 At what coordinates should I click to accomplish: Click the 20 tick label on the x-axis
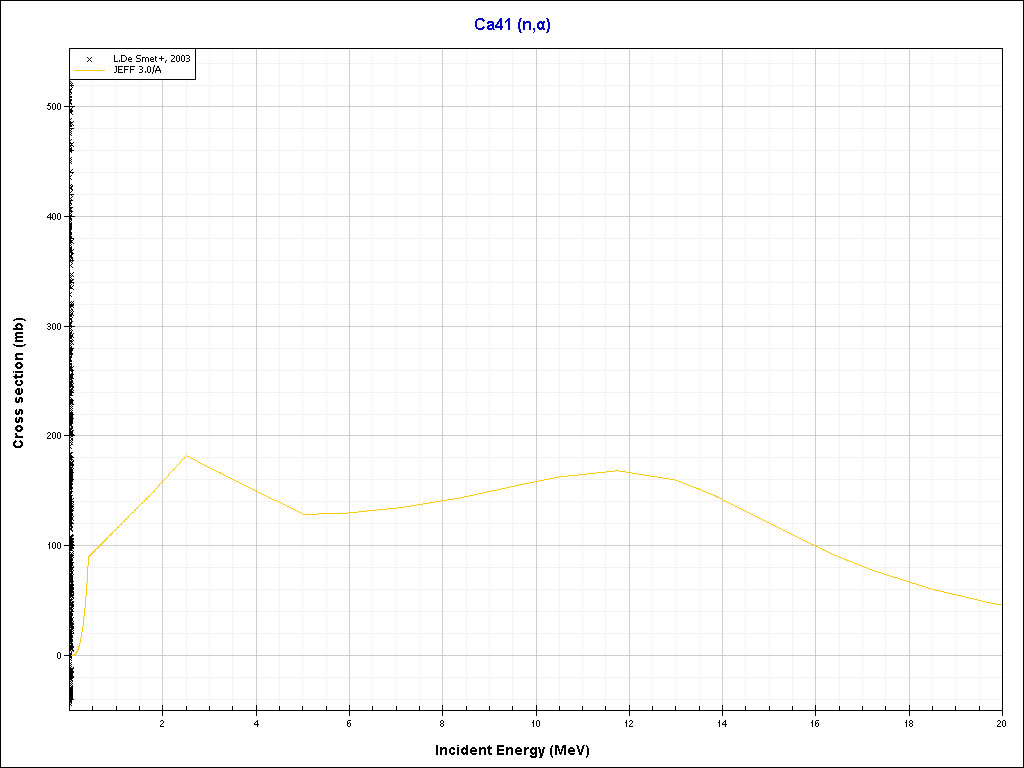tap(1001, 723)
